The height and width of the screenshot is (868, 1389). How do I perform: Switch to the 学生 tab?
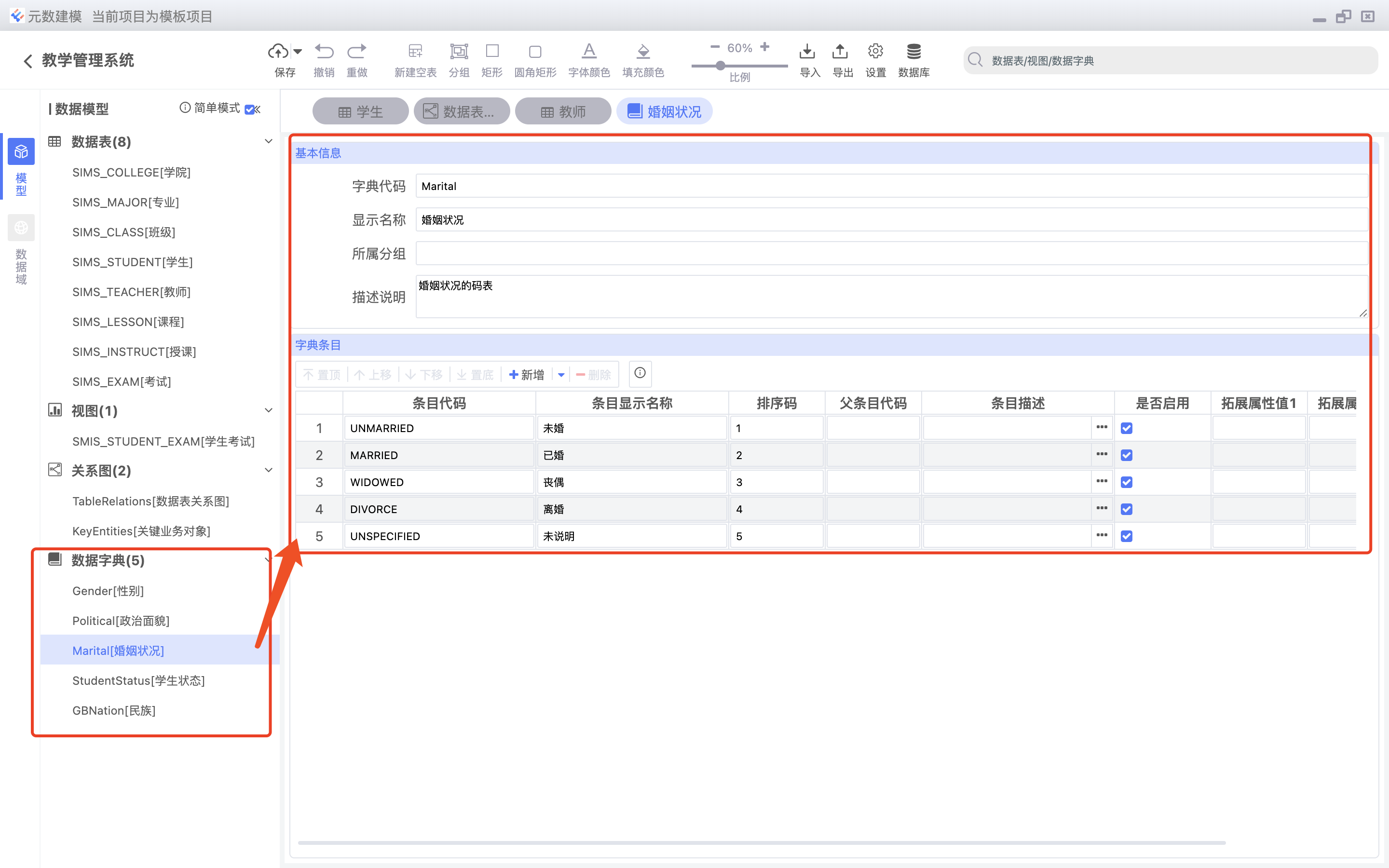point(360,111)
